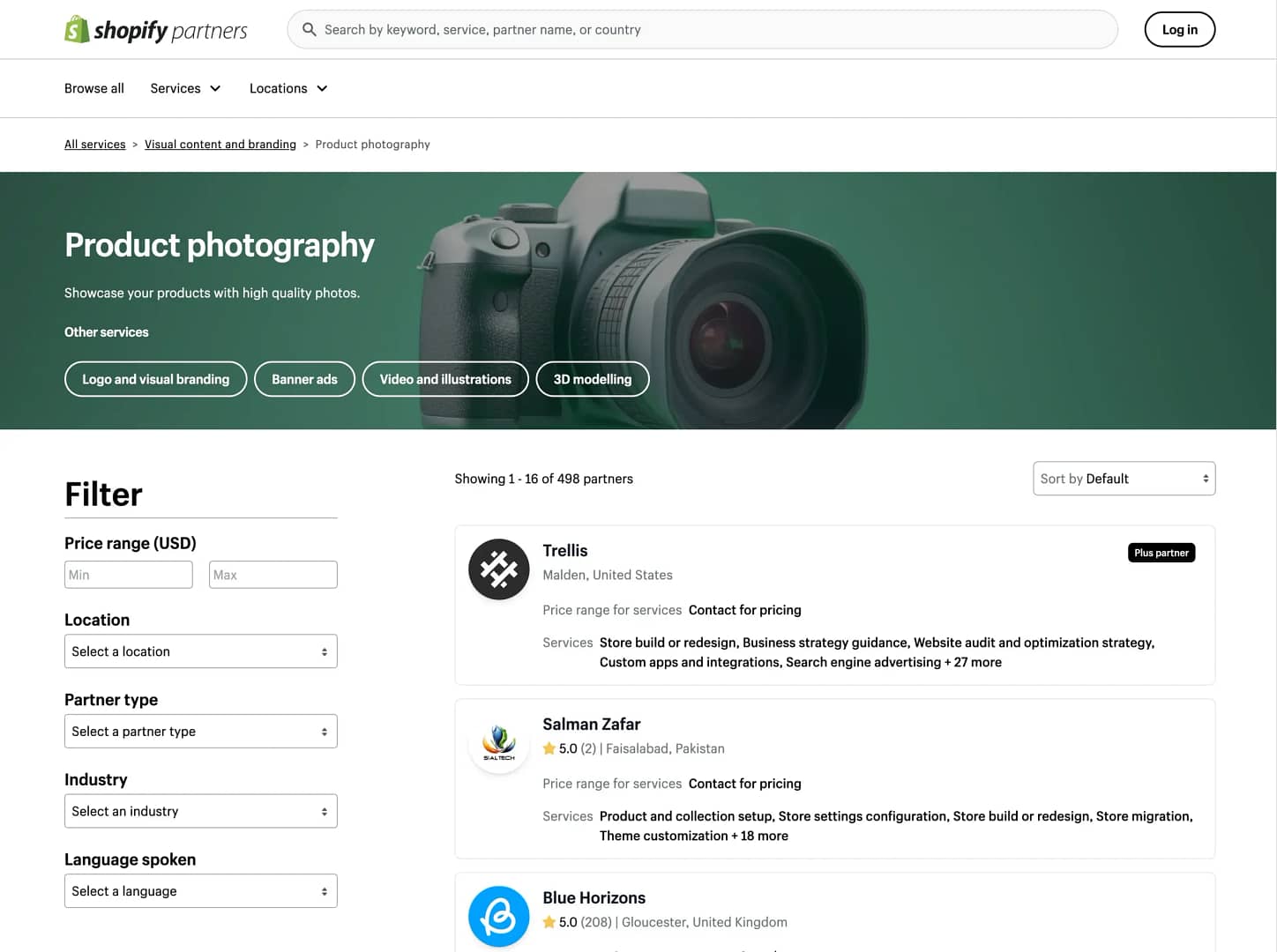Open Trellis partner logo
Screen dimensions: 1277x952
(x=499, y=569)
